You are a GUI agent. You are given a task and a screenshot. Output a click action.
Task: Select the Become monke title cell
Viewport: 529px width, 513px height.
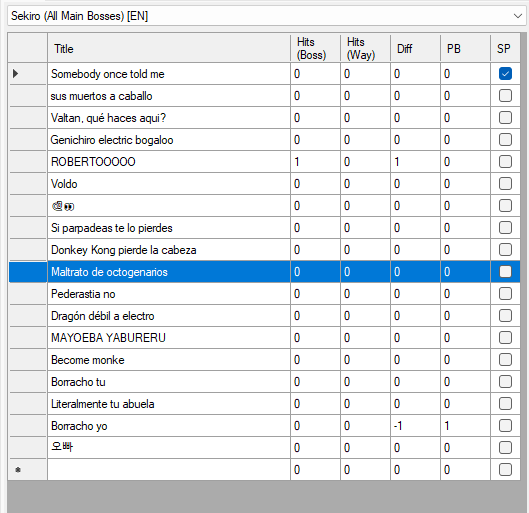(169, 360)
